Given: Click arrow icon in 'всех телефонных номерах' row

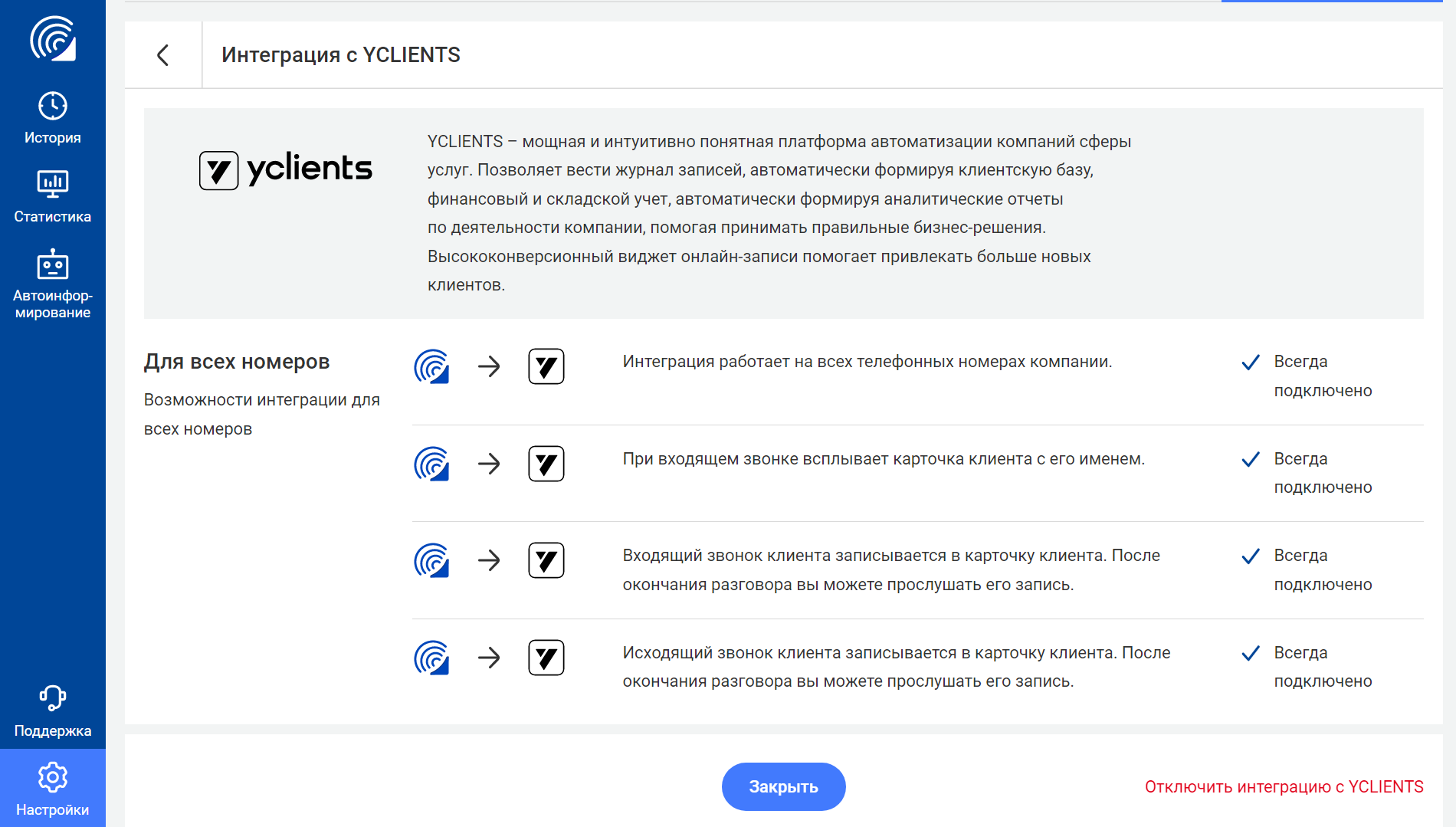Looking at the screenshot, I should coord(489,366).
